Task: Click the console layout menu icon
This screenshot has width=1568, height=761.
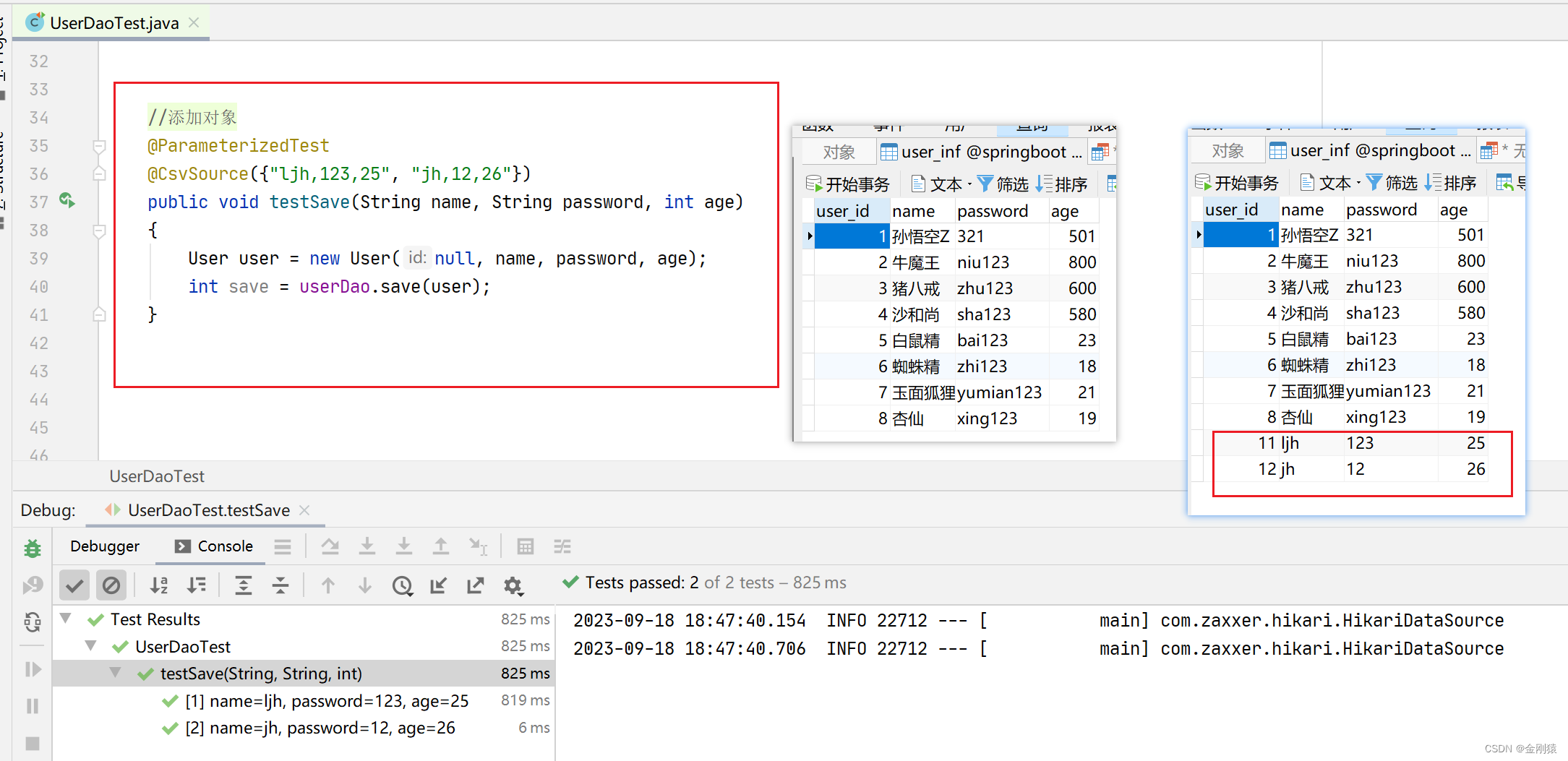Action: pos(283,546)
